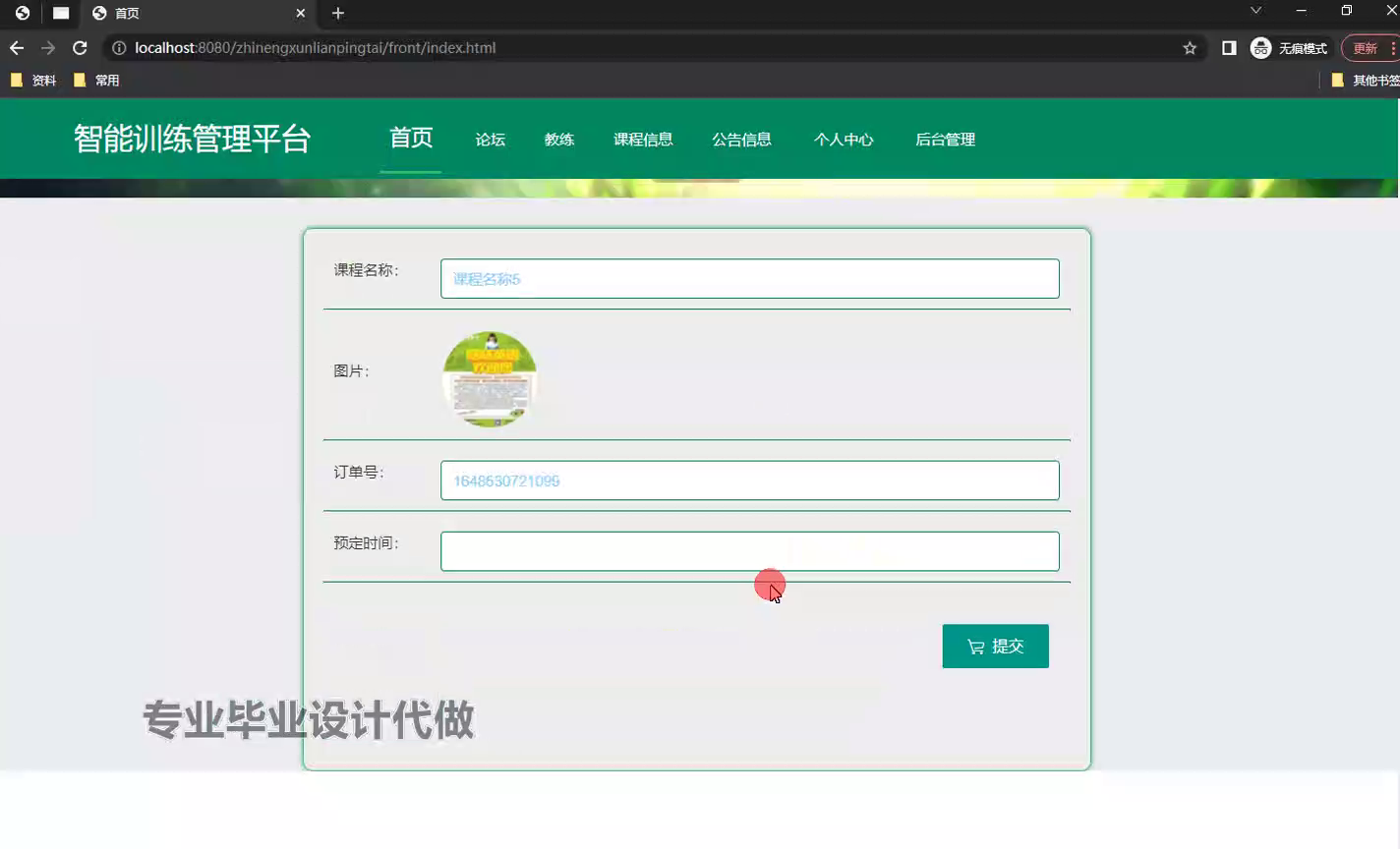View site information icon in address bar

tap(119, 48)
